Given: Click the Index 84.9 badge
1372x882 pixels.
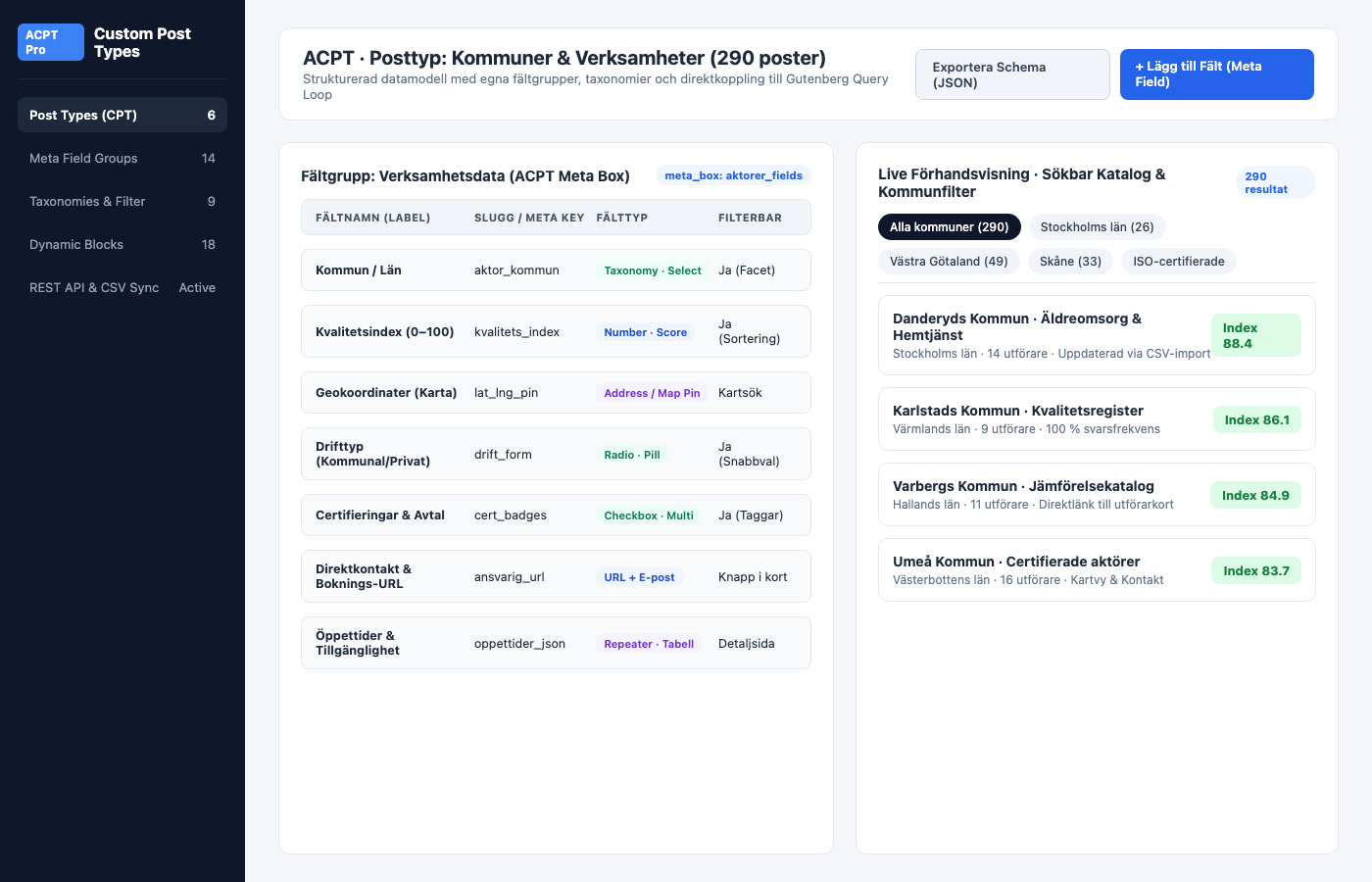Looking at the screenshot, I should tap(1255, 495).
